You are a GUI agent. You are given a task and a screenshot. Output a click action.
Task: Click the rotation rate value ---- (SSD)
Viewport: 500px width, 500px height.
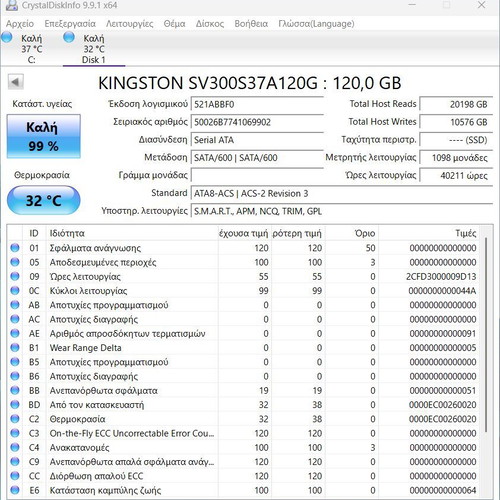click(456, 140)
